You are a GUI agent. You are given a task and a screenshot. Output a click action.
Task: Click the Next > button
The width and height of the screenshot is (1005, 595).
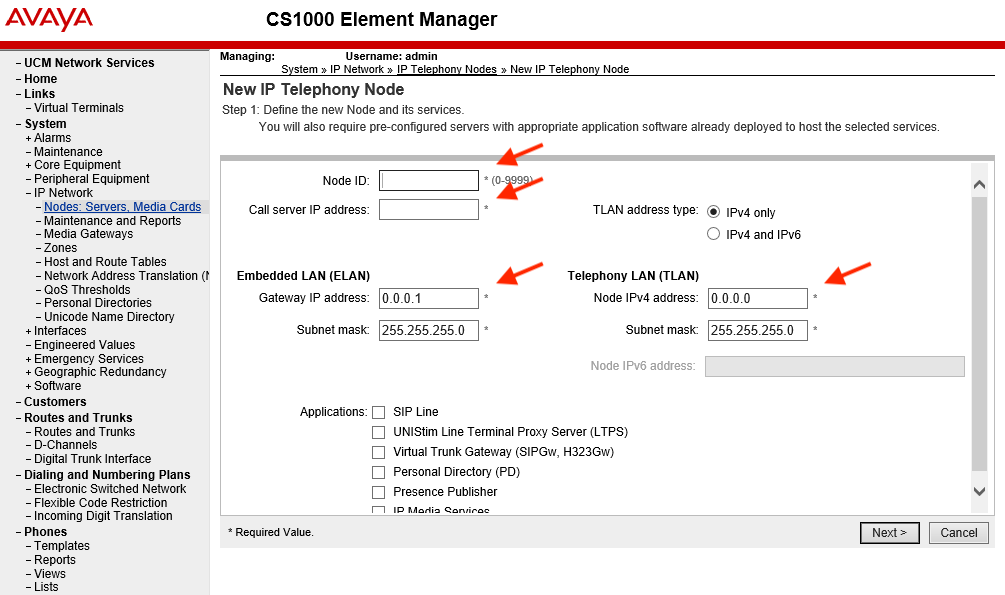tap(890, 533)
